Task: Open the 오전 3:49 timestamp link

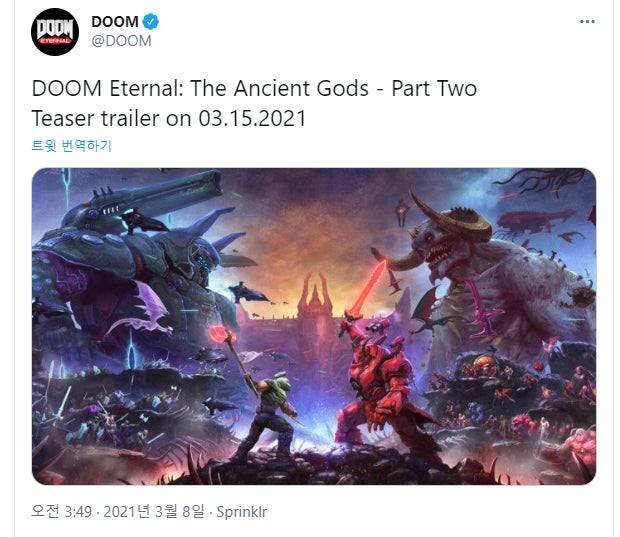Action: (x=62, y=511)
